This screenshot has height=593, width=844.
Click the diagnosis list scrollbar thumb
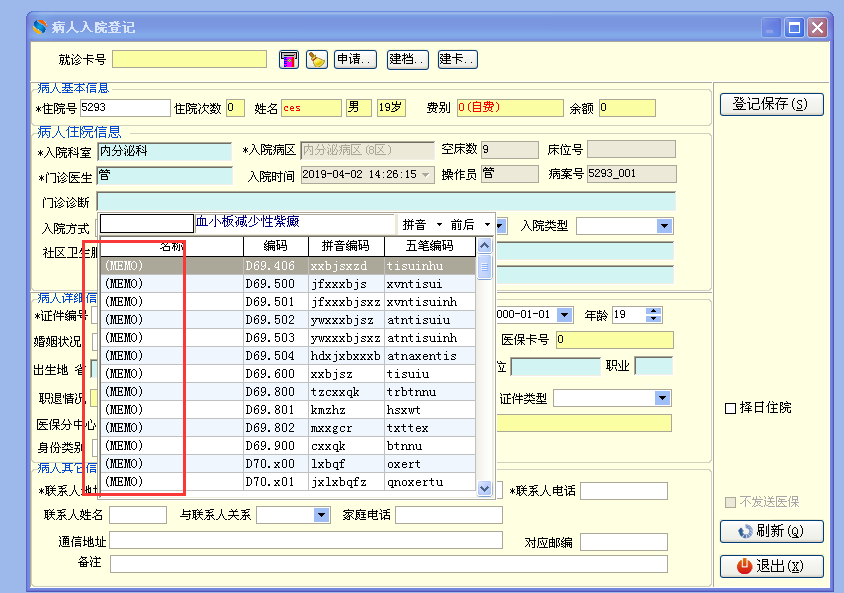pyautogui.click(x=484, y=267)
